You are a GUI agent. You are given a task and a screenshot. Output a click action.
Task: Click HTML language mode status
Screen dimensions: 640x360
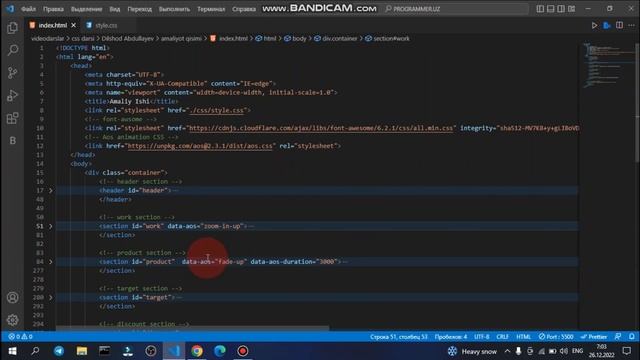(x=524, y=337)
